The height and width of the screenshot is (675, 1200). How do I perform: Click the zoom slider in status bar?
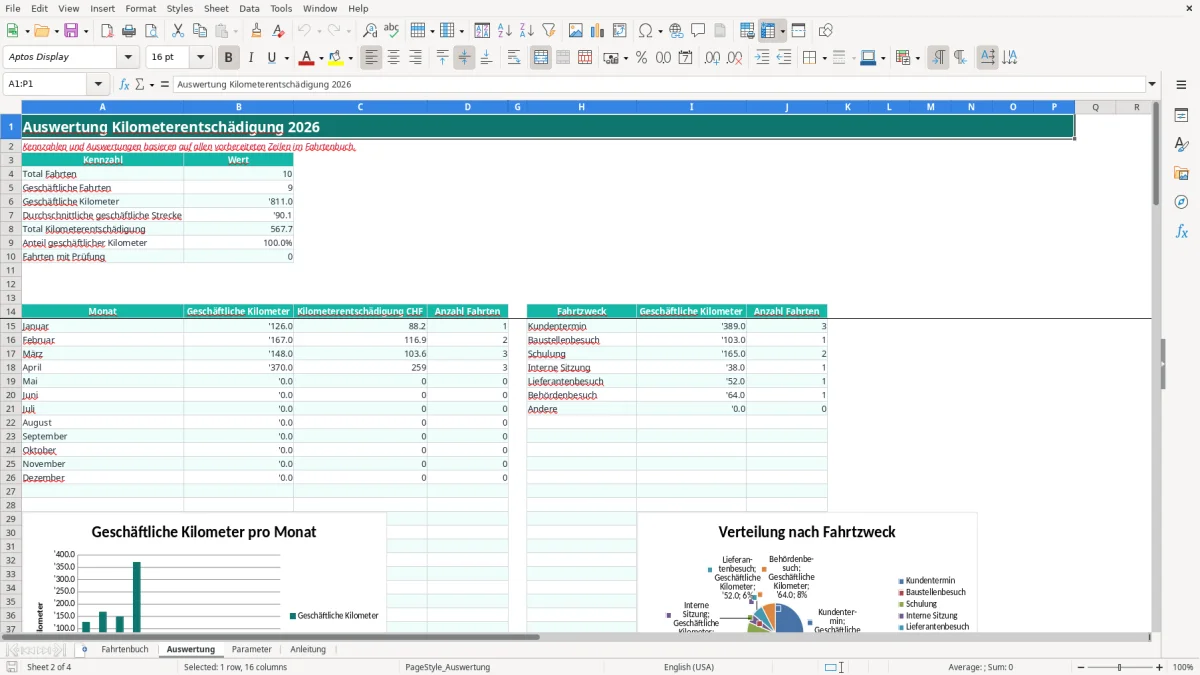pyautogui.click(x=1119, y=667)
